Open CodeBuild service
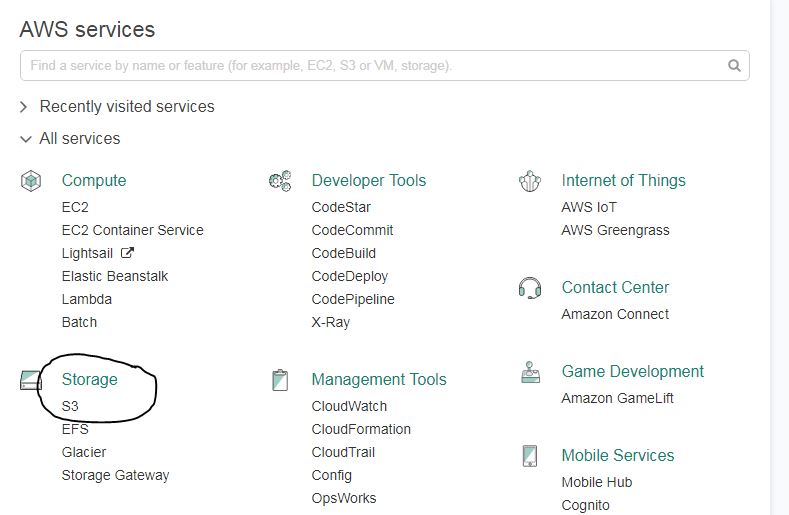 [344, 253]
